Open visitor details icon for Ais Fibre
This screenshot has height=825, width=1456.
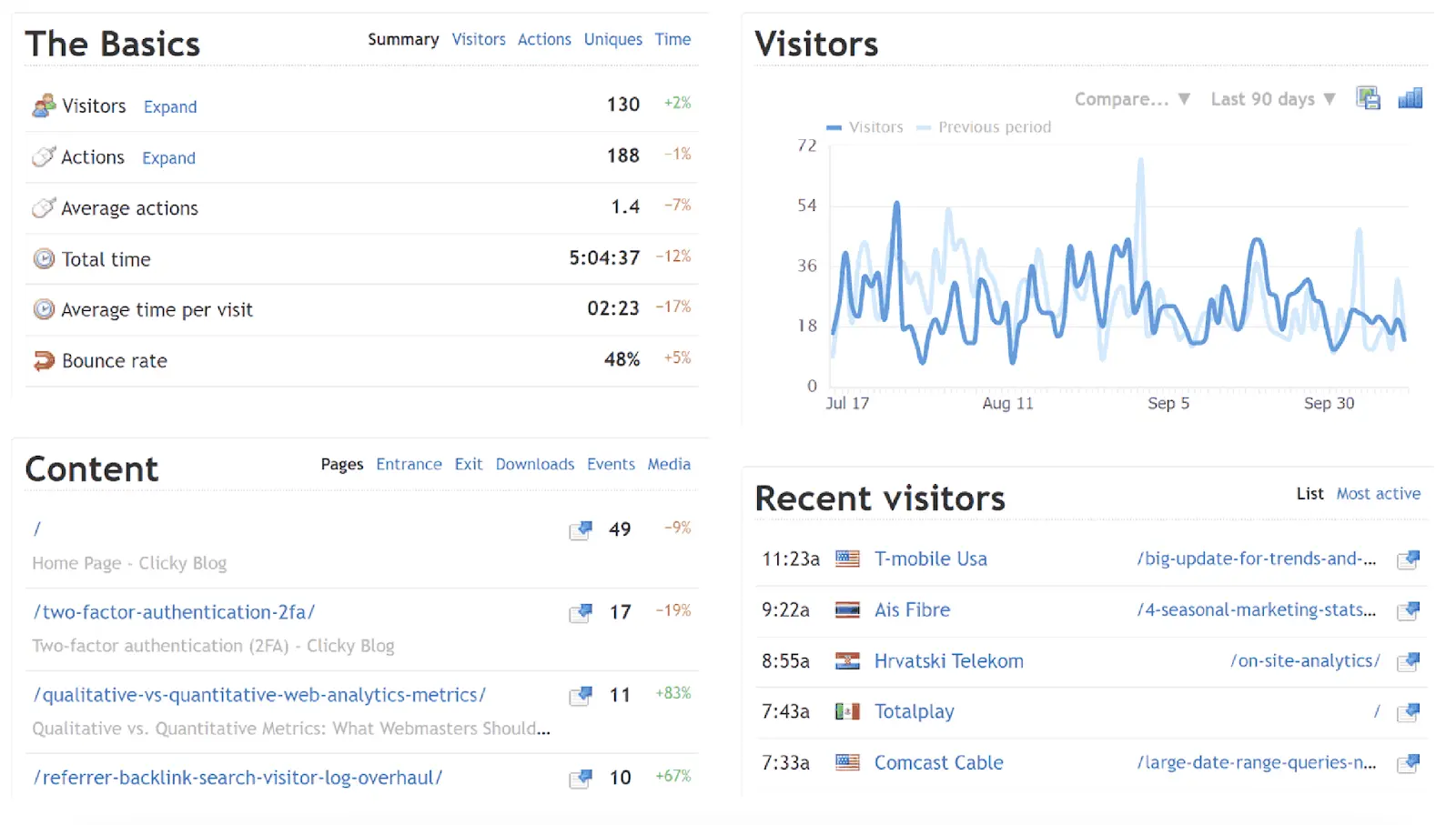[x=1409, y=610]
